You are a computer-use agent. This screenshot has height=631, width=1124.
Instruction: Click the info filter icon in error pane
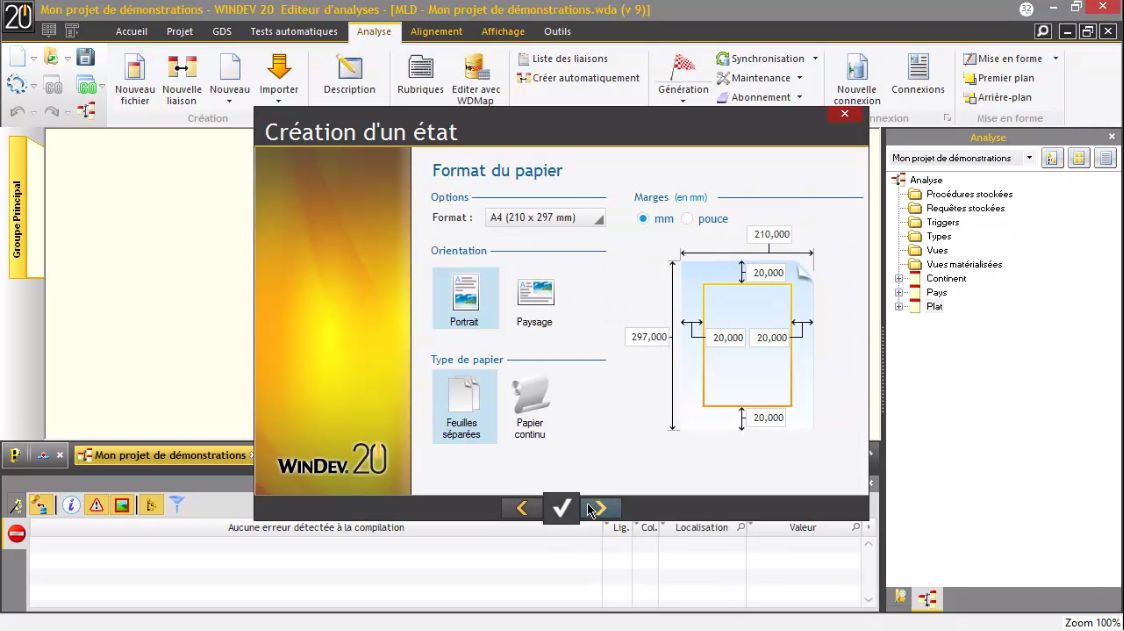[70, 505]
